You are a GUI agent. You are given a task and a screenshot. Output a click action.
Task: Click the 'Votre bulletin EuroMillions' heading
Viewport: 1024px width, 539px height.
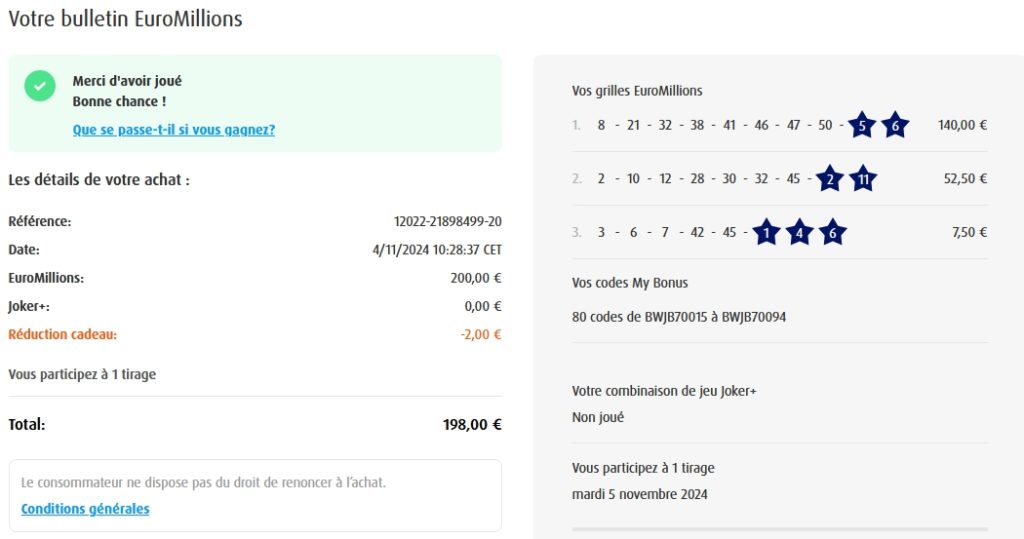pos(125,19)
